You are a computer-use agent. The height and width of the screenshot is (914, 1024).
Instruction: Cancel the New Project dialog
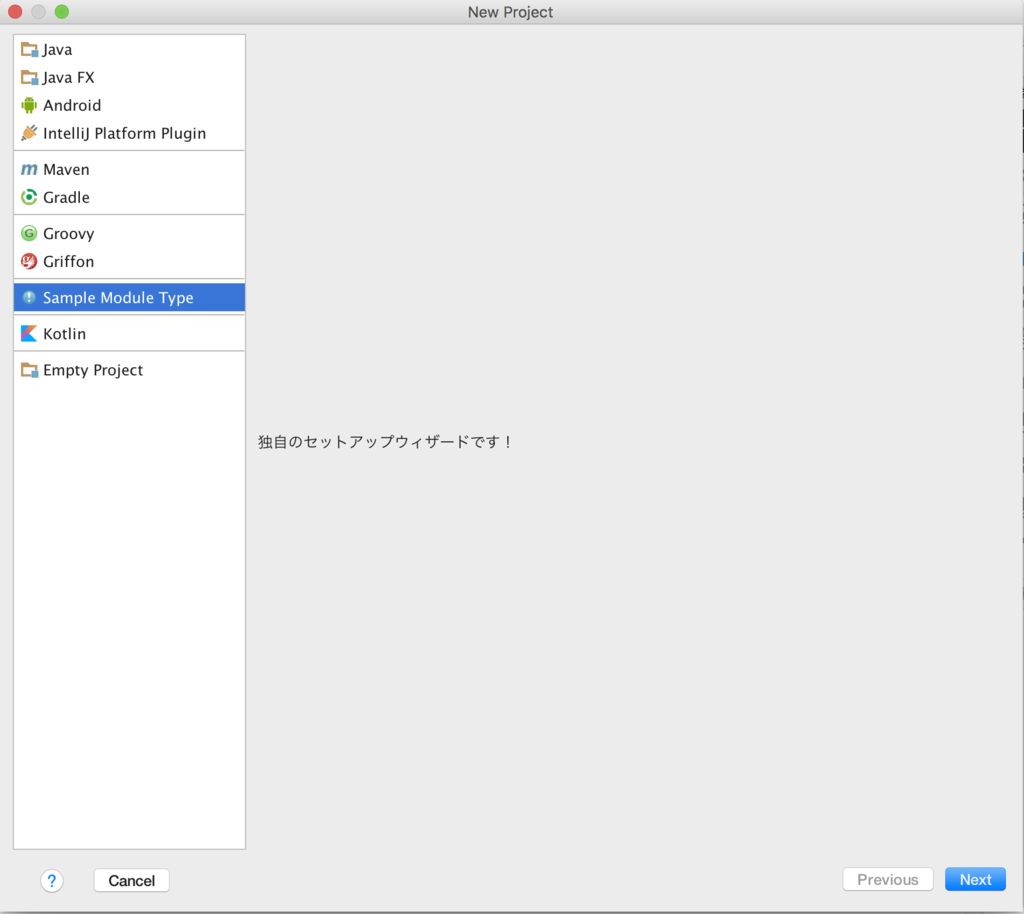point(131,880)
